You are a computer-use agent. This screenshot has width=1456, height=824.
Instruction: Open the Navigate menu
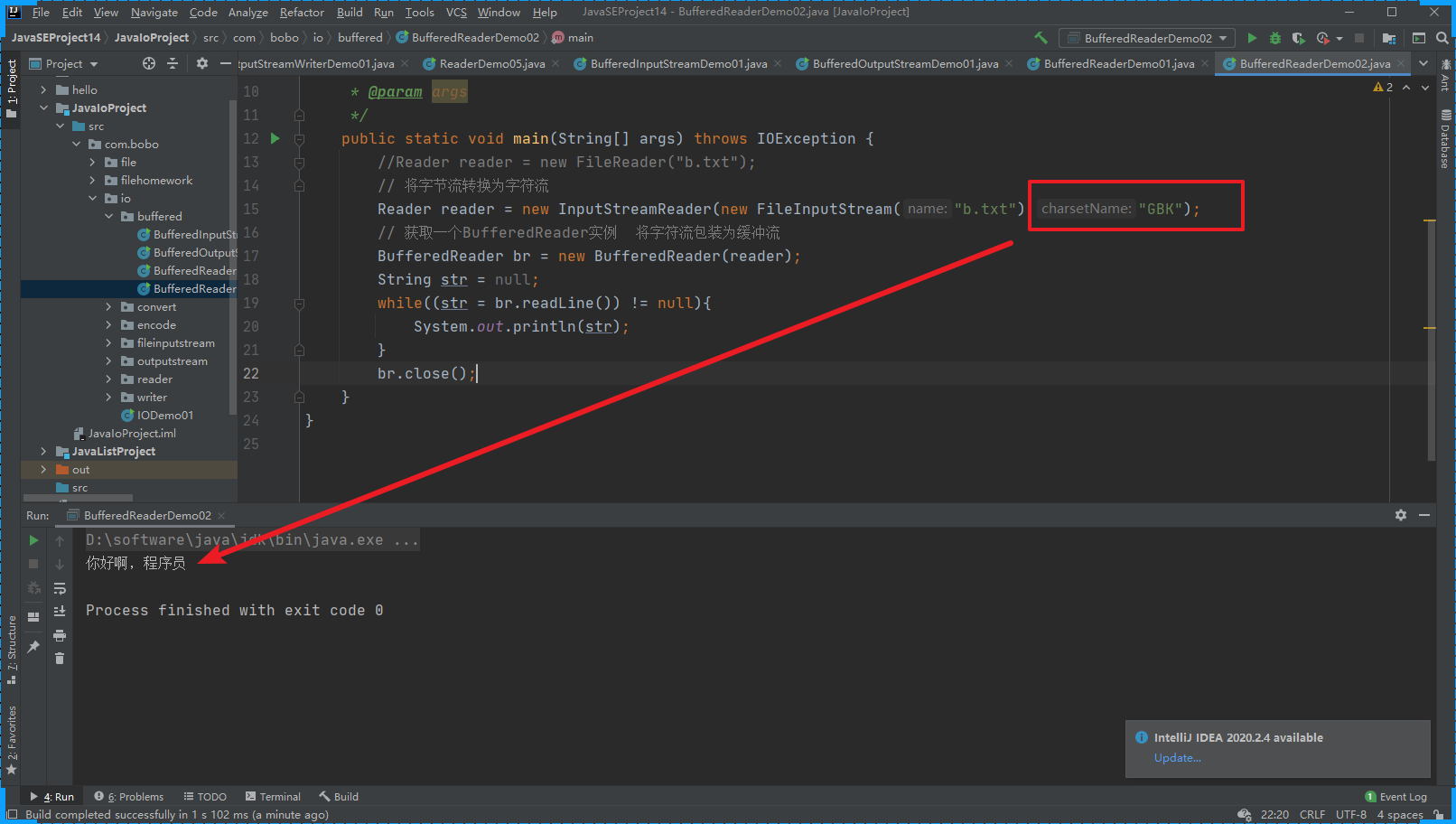click(154, 12)
